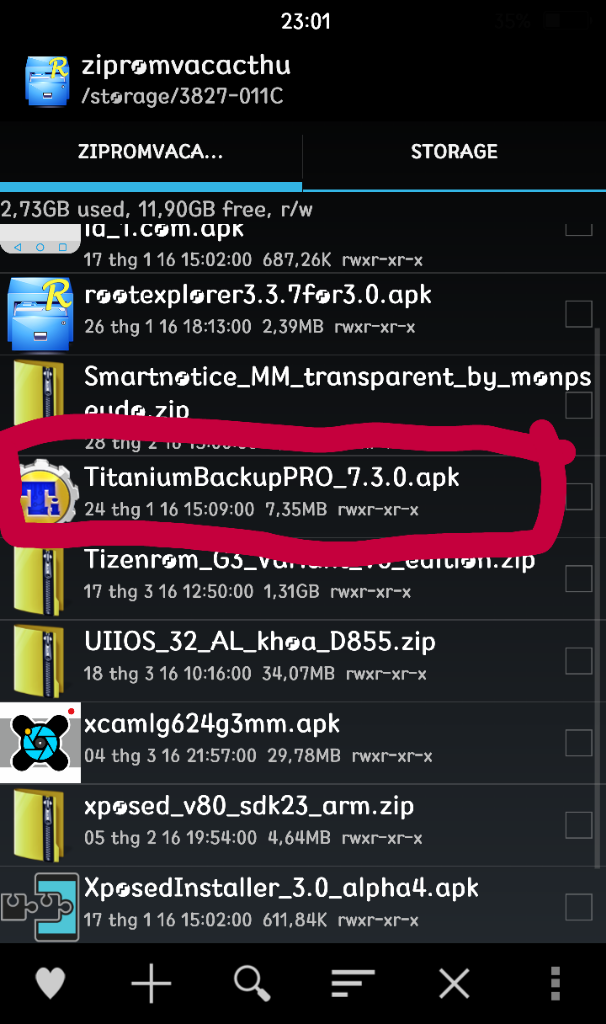
Task: Select checkbox beside UIIOS_32_AL_khoa_D855.zip
Action: pyautogui.click(x=579, y=660)
